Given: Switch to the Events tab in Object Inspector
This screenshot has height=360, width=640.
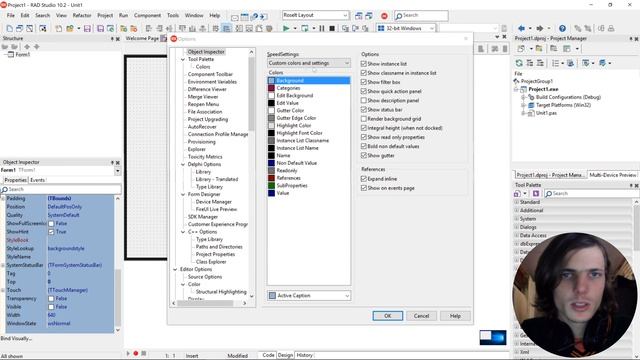Looking at the screenshot, I should (38, 180).
